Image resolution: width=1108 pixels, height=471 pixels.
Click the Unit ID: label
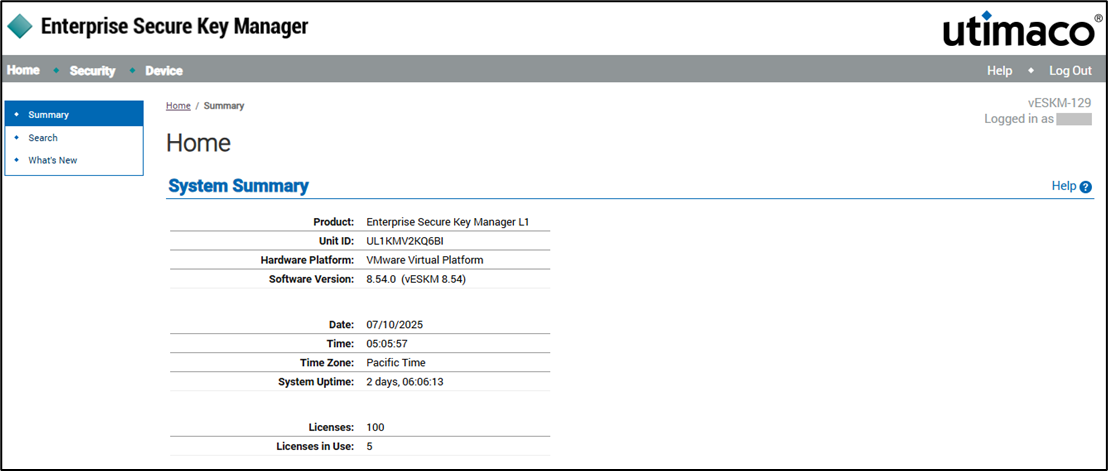(x=337, y=241)
